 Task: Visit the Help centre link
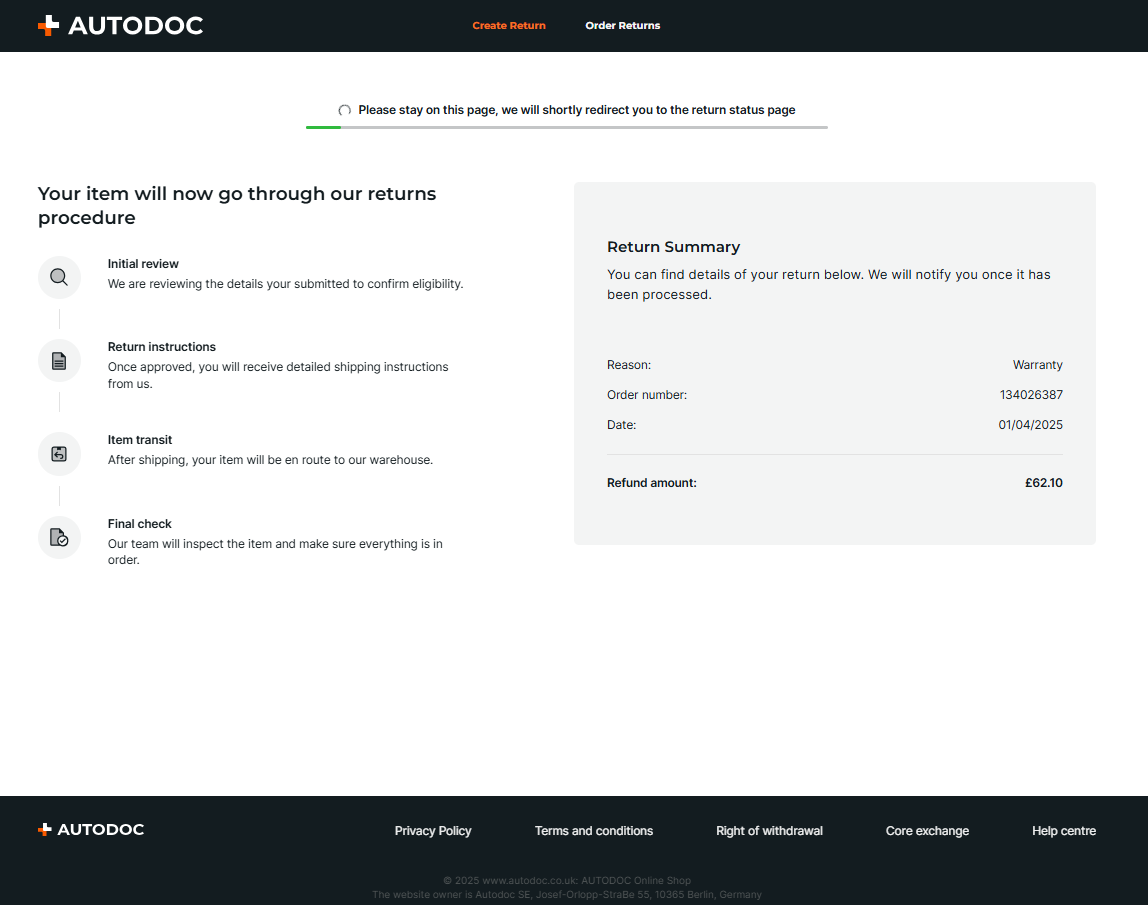point(1064,831)
